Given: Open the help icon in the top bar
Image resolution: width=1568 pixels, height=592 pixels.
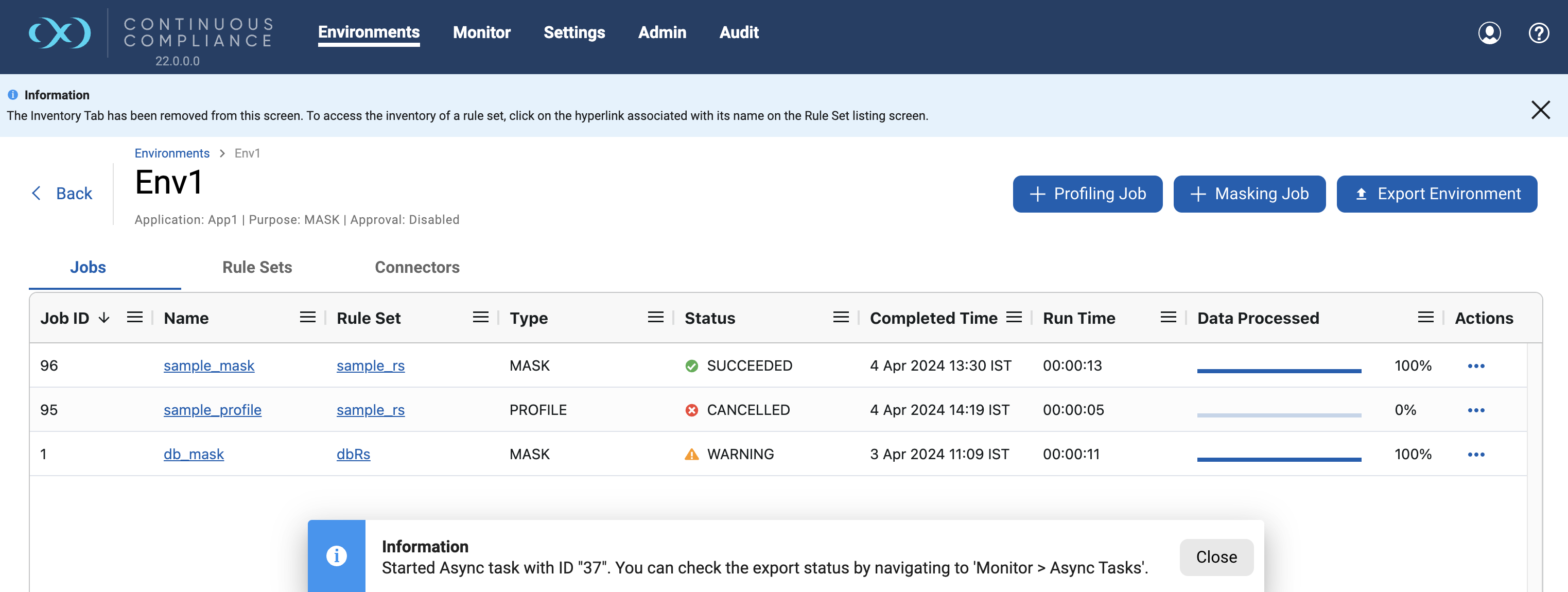Looking at the screenshot, I should (1539, 33).
